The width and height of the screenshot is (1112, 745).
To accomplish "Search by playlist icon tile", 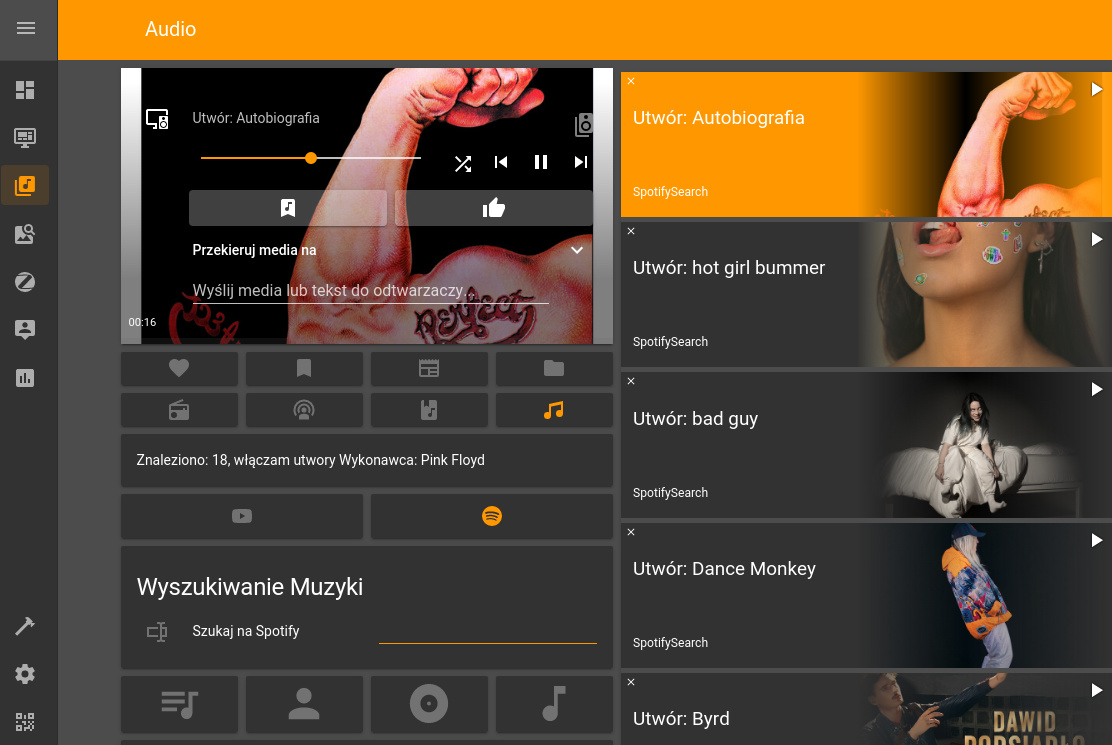I will tap(179, 704).
